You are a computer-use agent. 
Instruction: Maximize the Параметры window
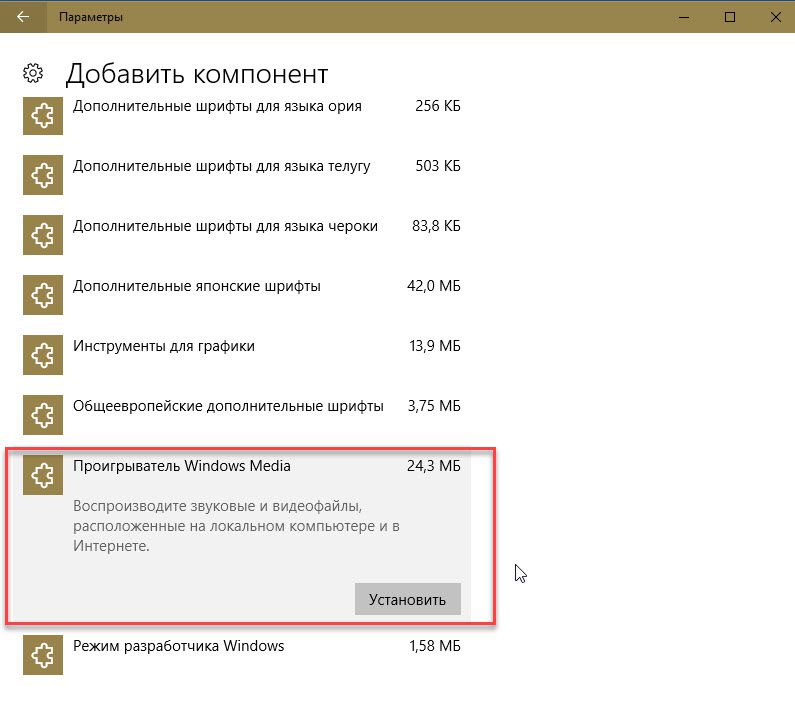pos(730,17)
